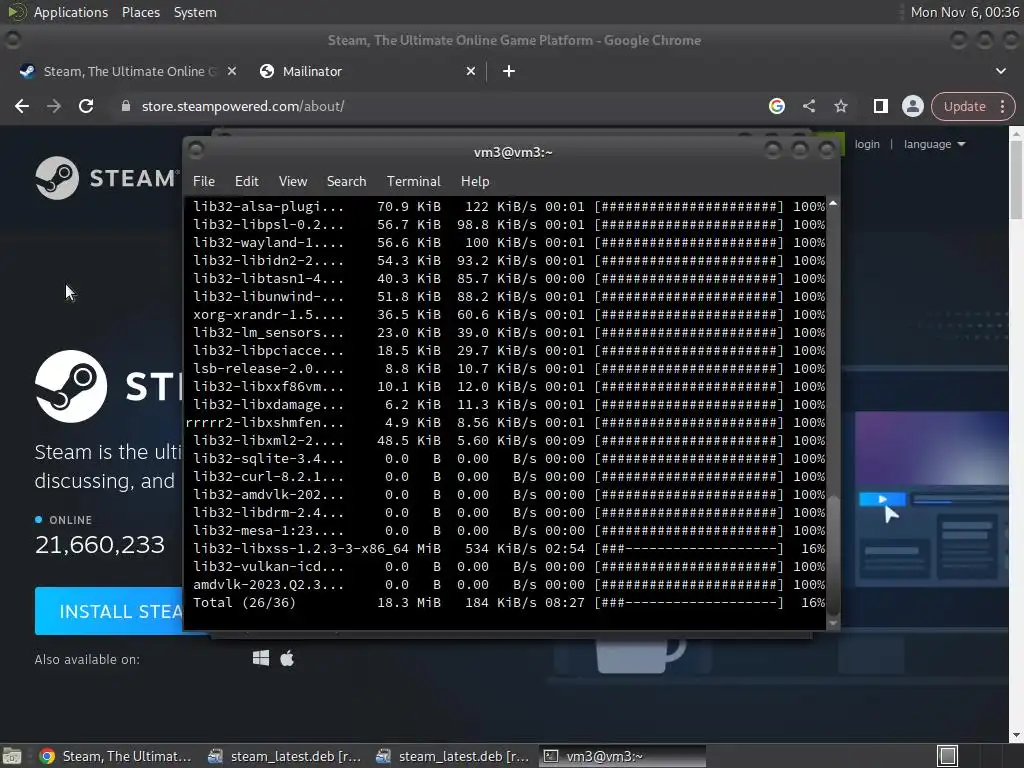The height and width of the screenshot is (768, 1024).
Task: Open the language dropdown
Action: pyautogui.click(x=934, y=144)
